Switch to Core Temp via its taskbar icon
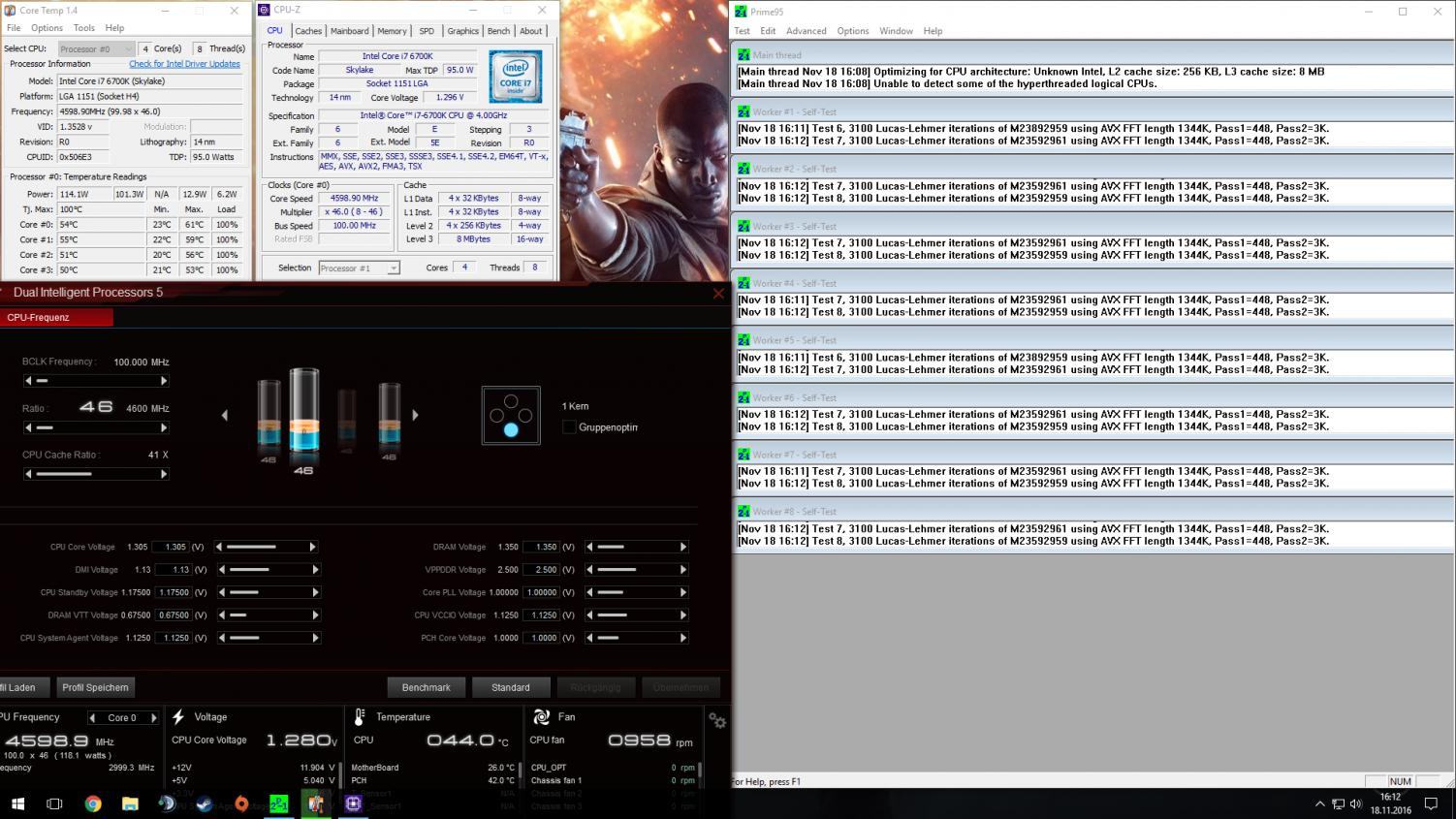The height and width of the screenshot is (819, 1456). click(x=316, y=803)
